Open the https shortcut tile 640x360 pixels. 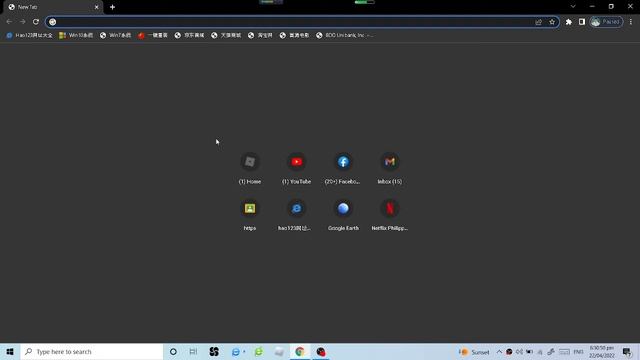(250, 215)
